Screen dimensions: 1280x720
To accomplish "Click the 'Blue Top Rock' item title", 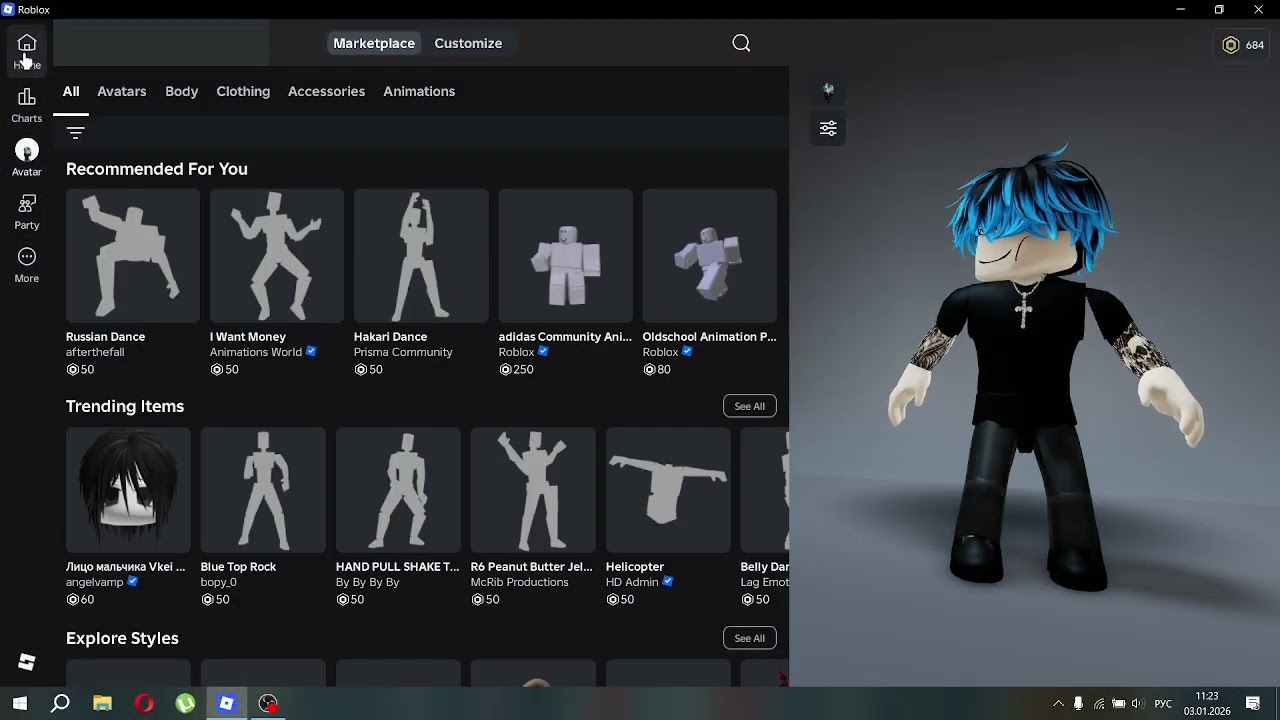I will coord(238,567).
